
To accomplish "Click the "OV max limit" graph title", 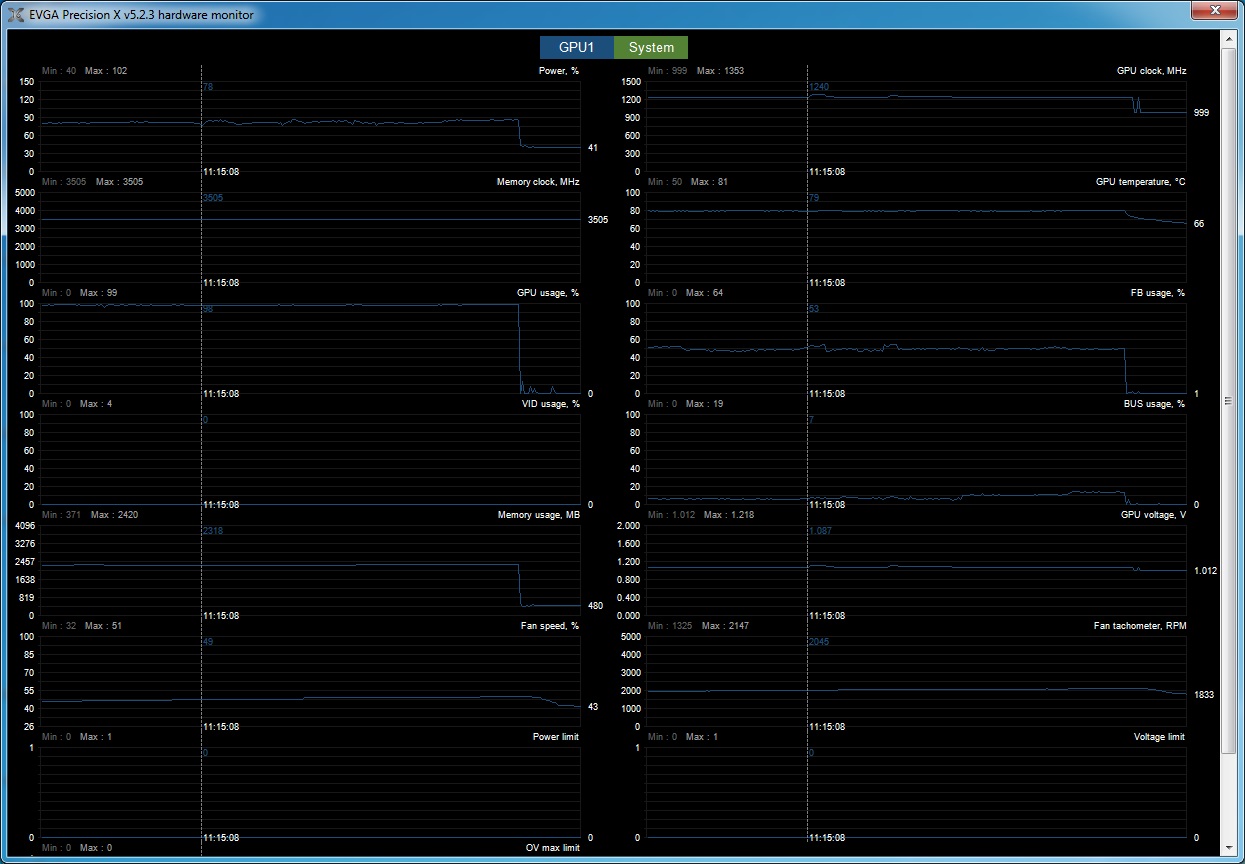I will pyautogui.click(x=552, y=848).
